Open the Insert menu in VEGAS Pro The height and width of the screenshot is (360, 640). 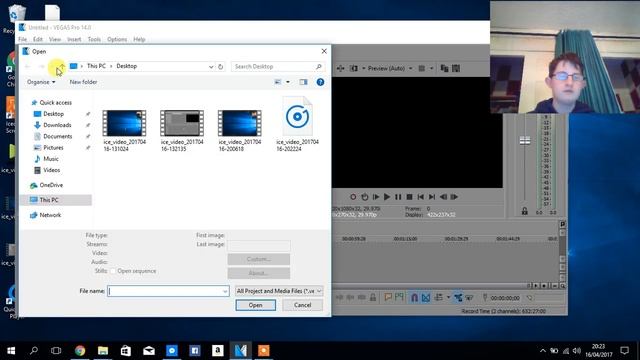pyautogui.click(x=74, y=39)
